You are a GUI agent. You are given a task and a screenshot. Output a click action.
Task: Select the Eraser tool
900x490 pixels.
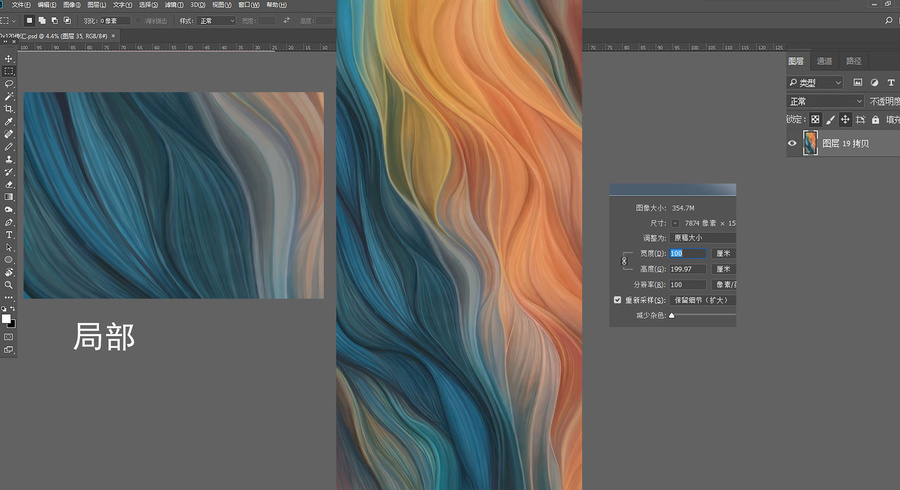(9, 185)
